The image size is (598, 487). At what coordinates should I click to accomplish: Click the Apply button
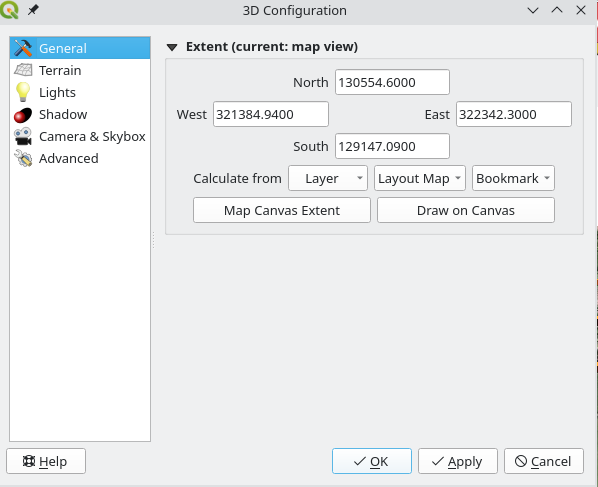(458, 461)
